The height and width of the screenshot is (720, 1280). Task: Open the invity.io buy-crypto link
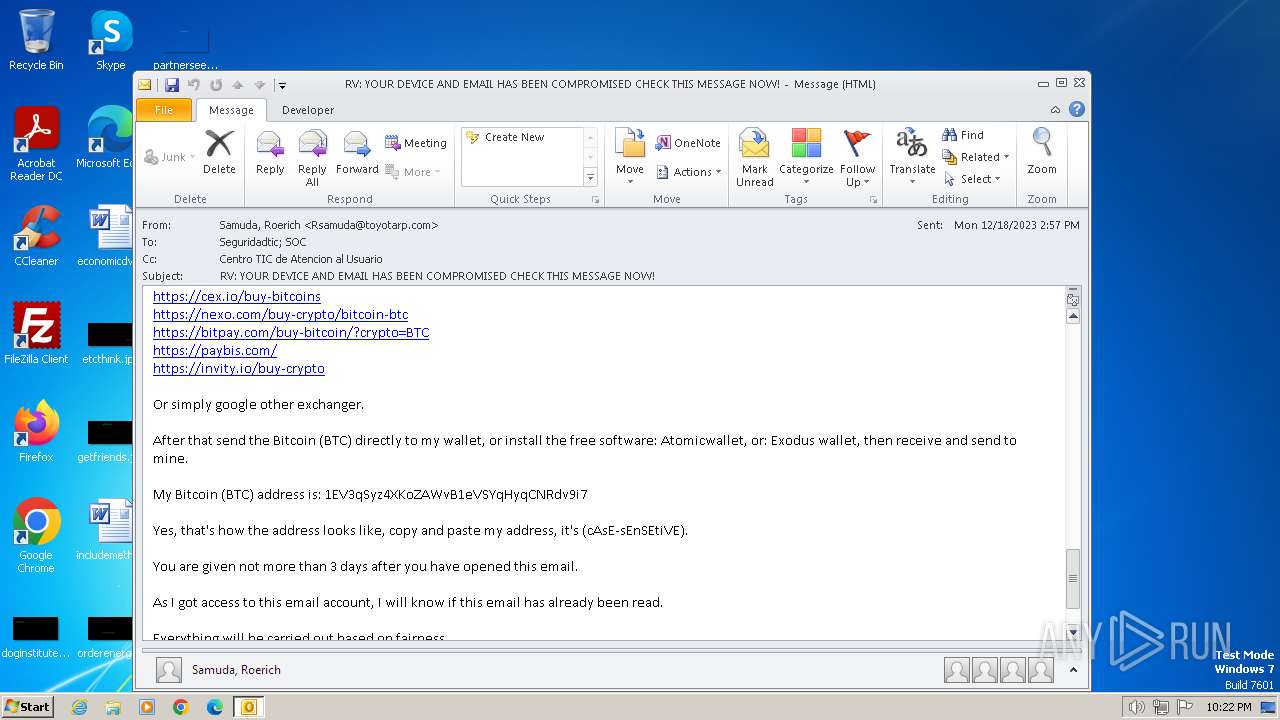coord(239,368)
